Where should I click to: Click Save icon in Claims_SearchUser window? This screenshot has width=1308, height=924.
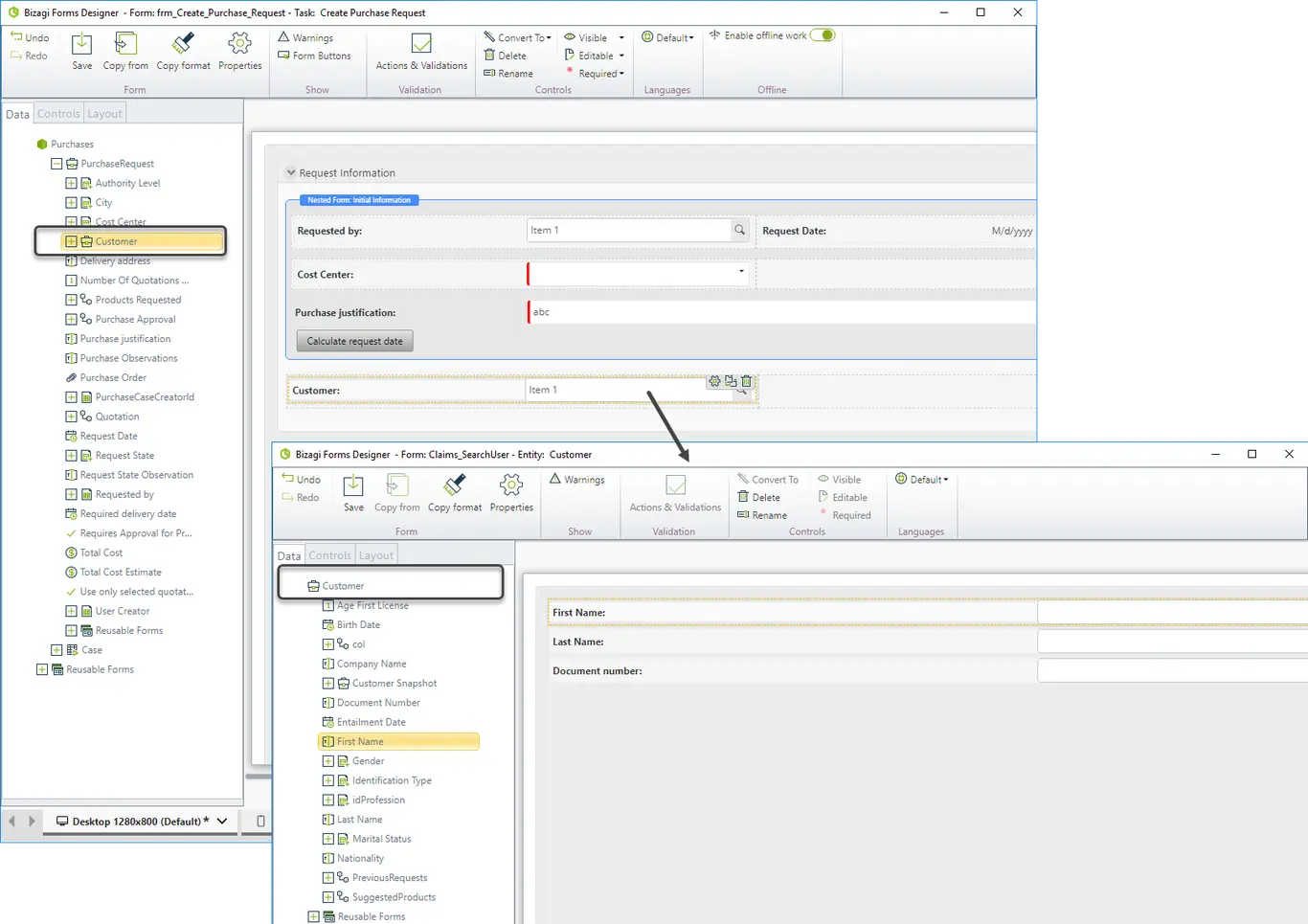tap(353, 485)
